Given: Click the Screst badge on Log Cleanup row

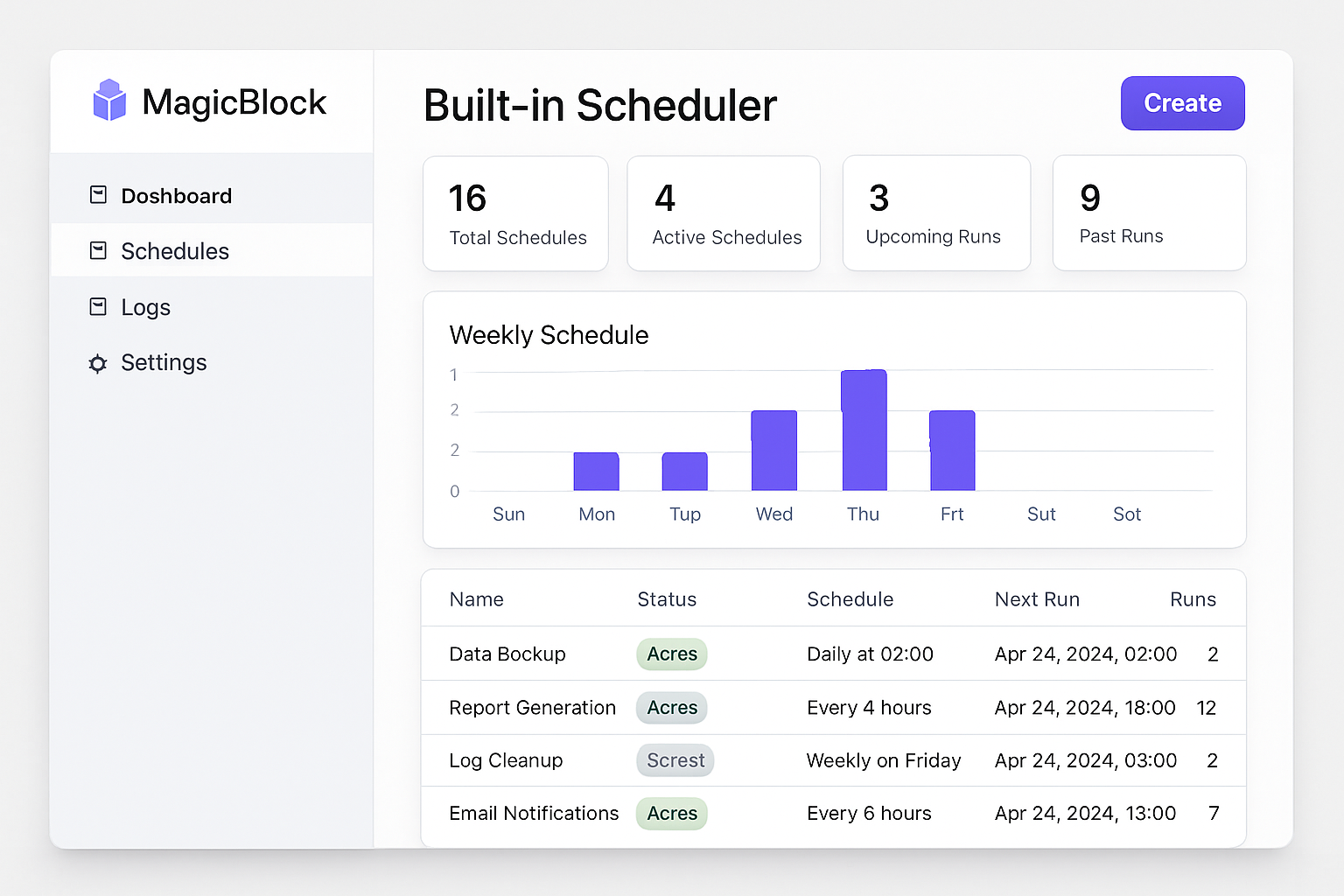Looking at the screenshot, I should [x=675, y=760].
